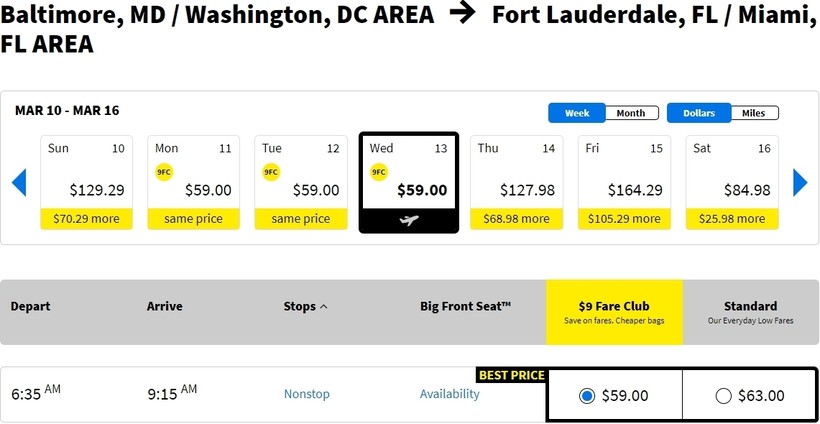Sort flights by Stops column
The height and width of the screenshot is (424, 820).
(305, 306)
